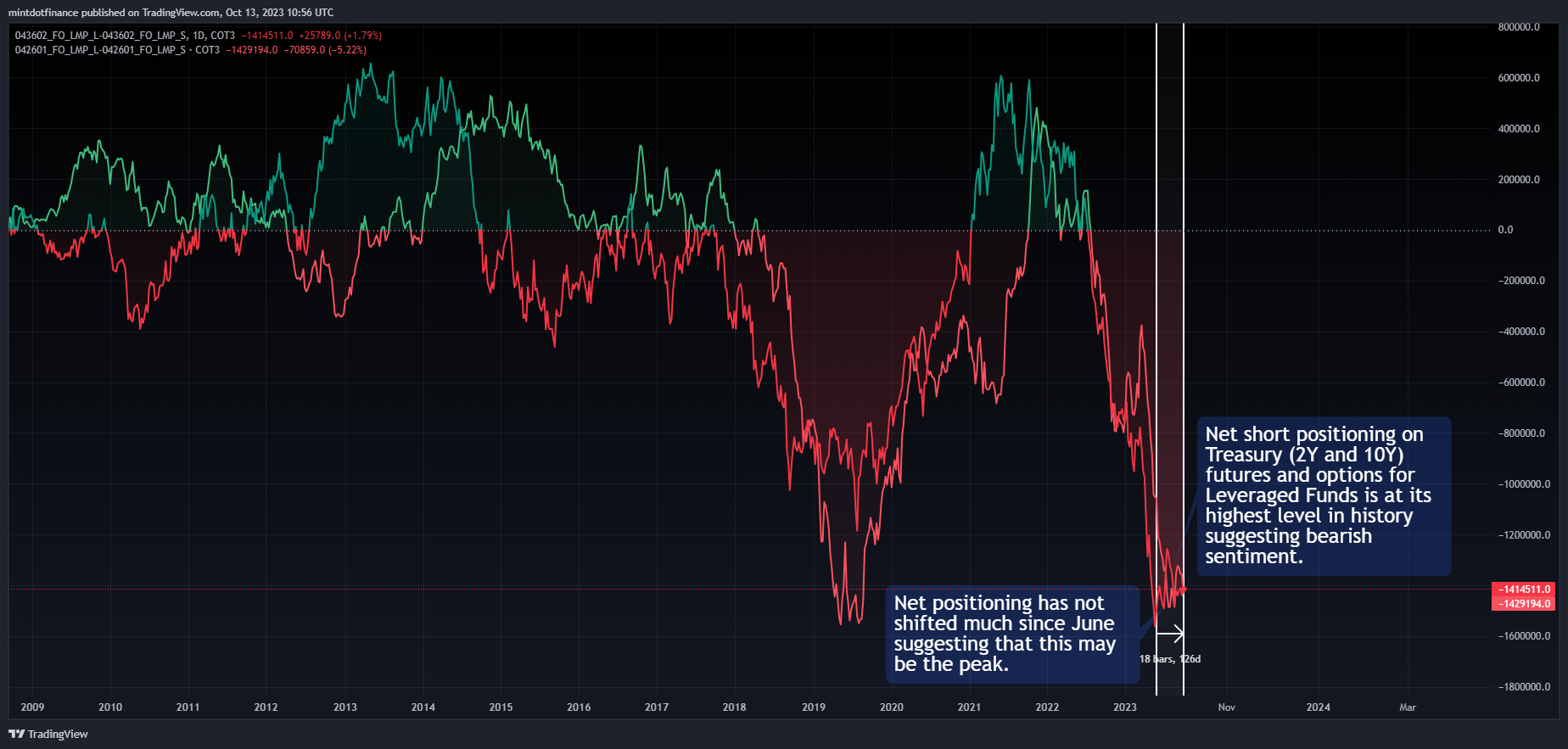
Task: Click the 2023 label on time axis
Action: 1125,707
